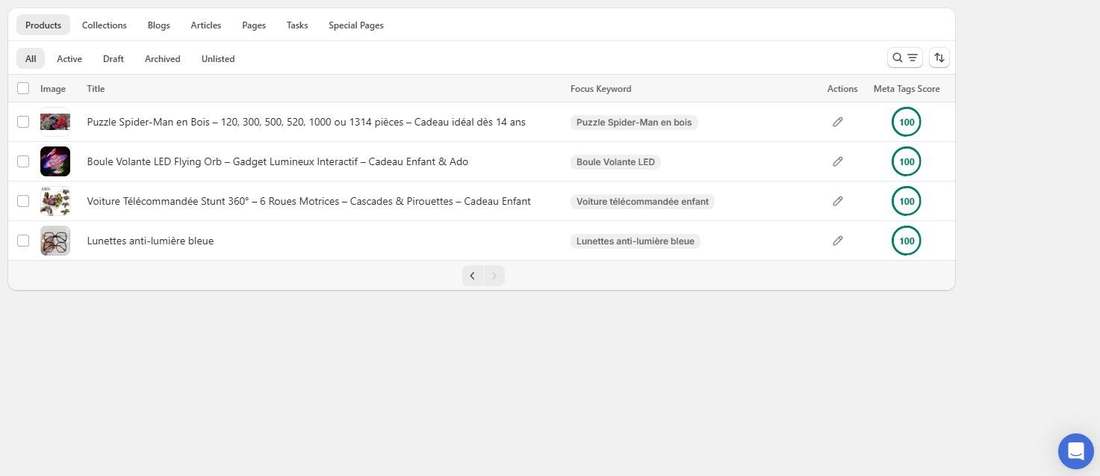Open the Articles tab
This screenshot has width=1100, height=476.
tap(206, 25)
